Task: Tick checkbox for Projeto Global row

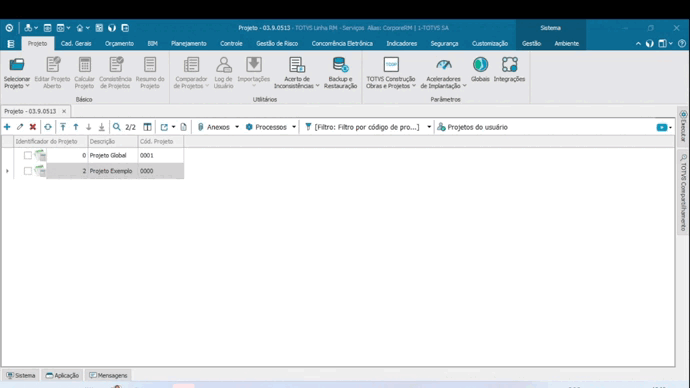Action: pyautogui.click(x=28, y=155)
